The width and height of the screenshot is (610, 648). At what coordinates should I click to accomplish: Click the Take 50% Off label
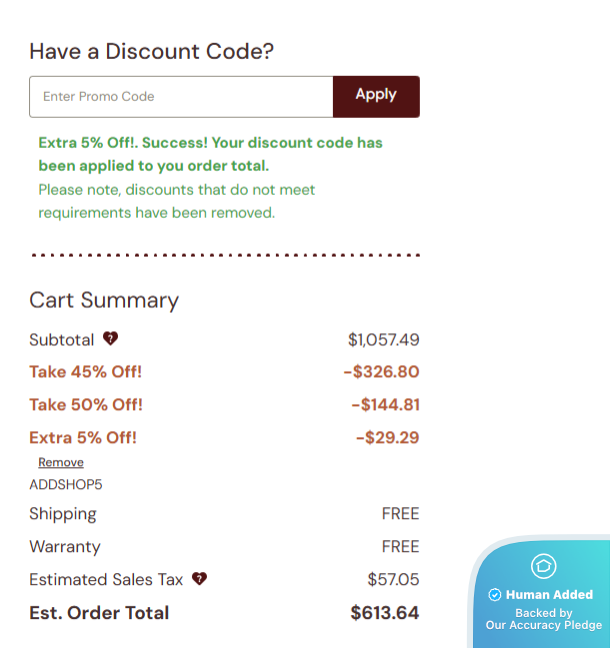[86, 405]
